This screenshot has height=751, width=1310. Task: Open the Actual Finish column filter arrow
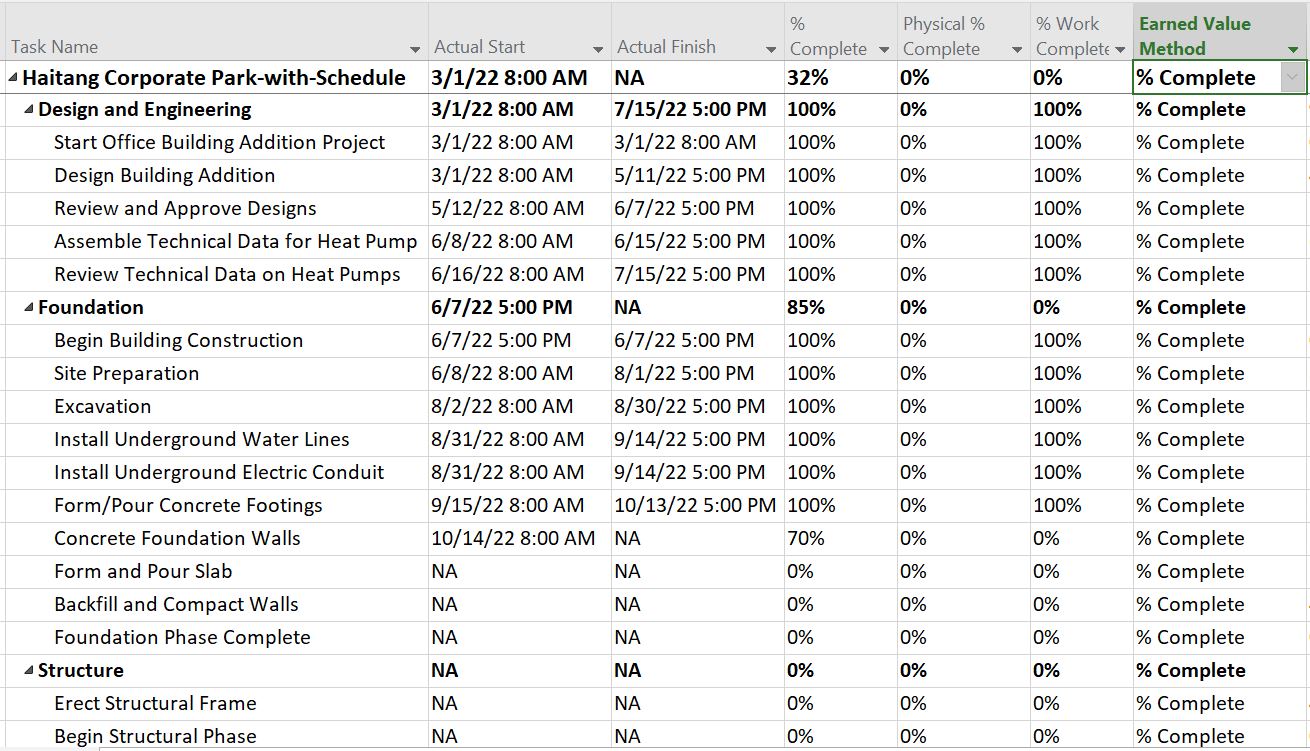tap(771, 49)
